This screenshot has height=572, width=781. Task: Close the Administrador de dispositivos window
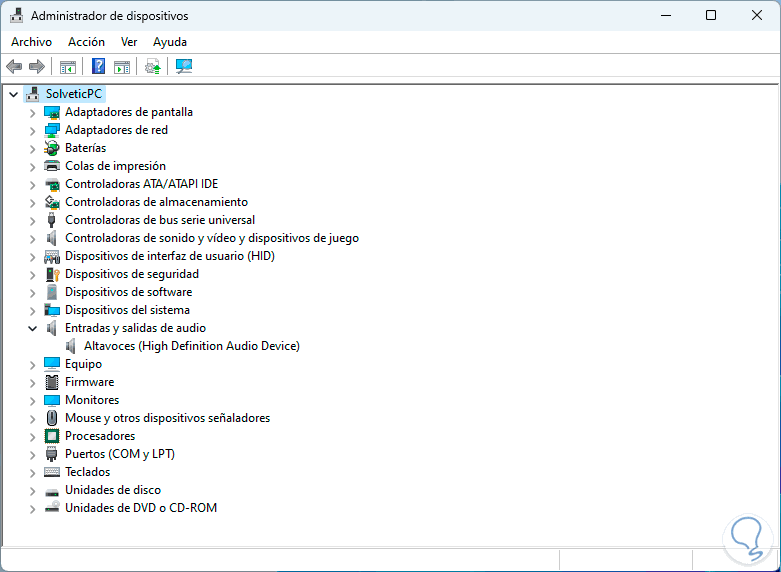pyautogui.click(x=757, y=15)
